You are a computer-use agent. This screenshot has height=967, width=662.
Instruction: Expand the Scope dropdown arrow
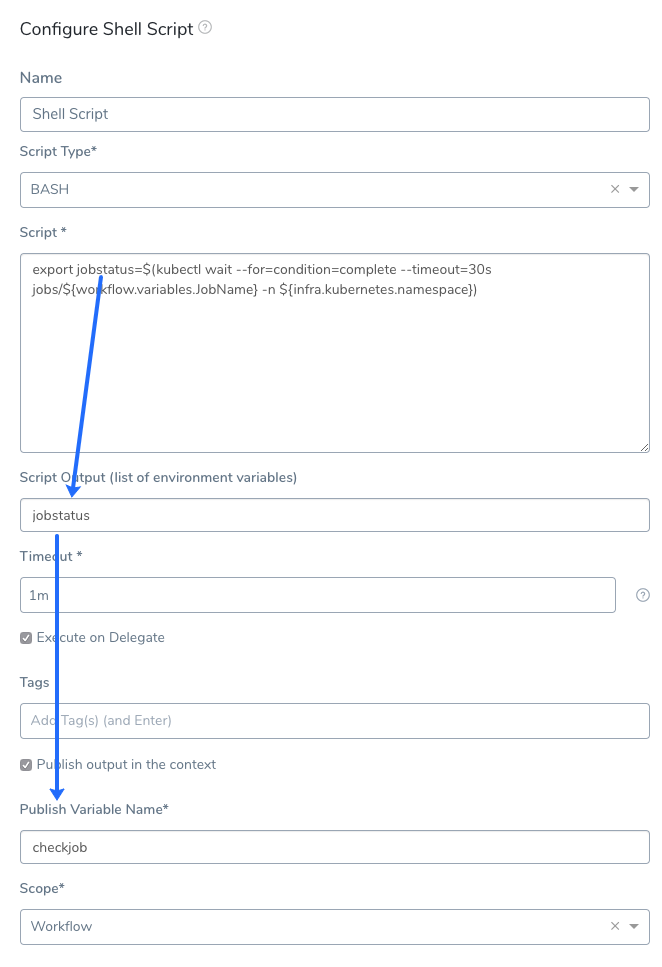634,926
